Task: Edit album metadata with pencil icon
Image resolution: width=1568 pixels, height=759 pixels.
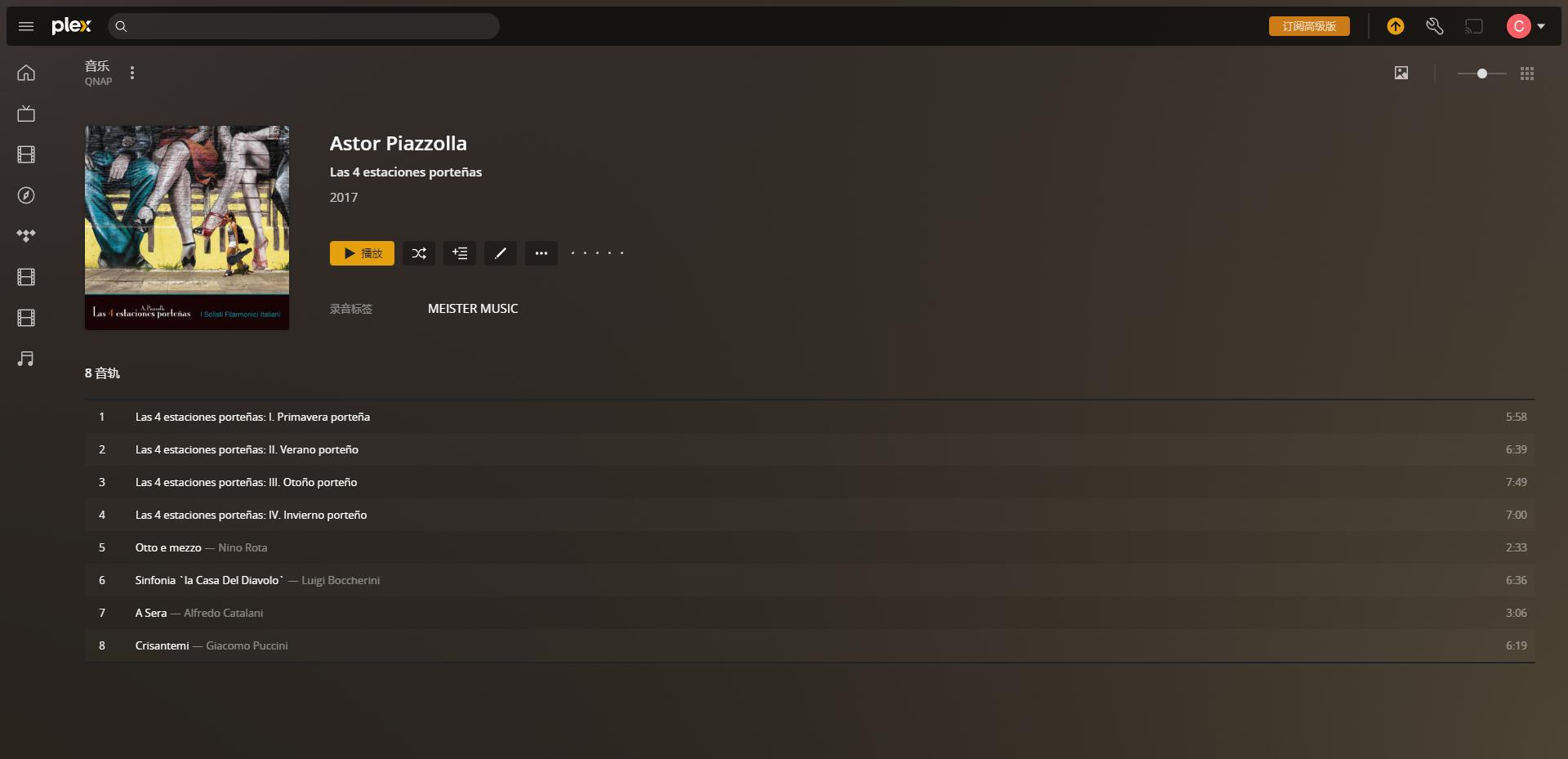Action: tap(501, 253)
